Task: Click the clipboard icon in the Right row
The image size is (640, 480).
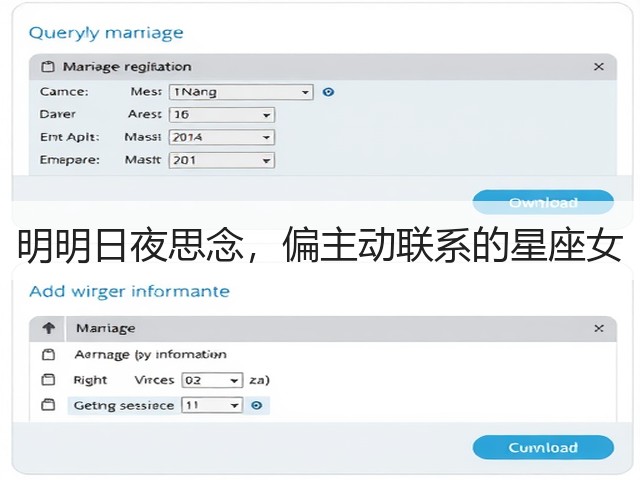Action: [x=48, y=380]
